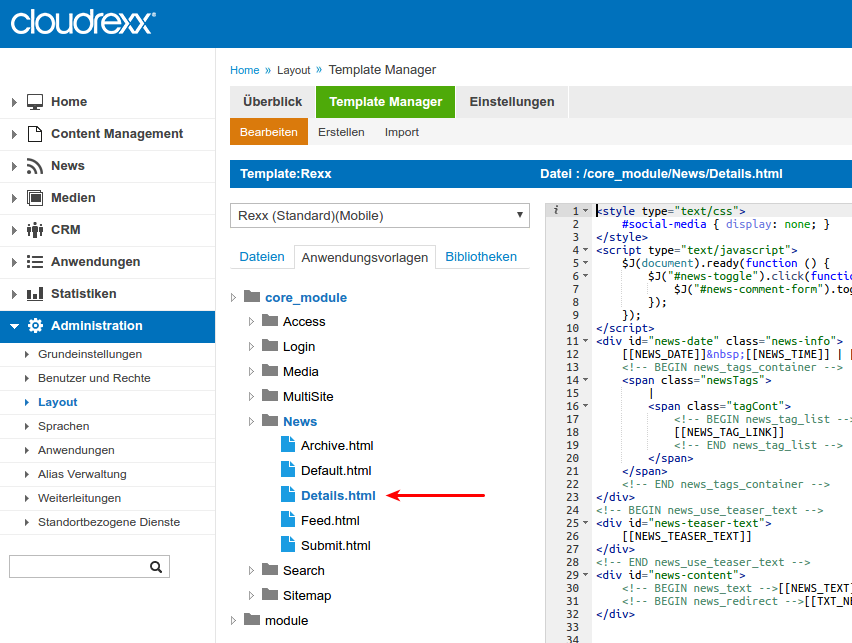Open the Einstellungen tab
852x643 pixels.
tap(512, 102)
